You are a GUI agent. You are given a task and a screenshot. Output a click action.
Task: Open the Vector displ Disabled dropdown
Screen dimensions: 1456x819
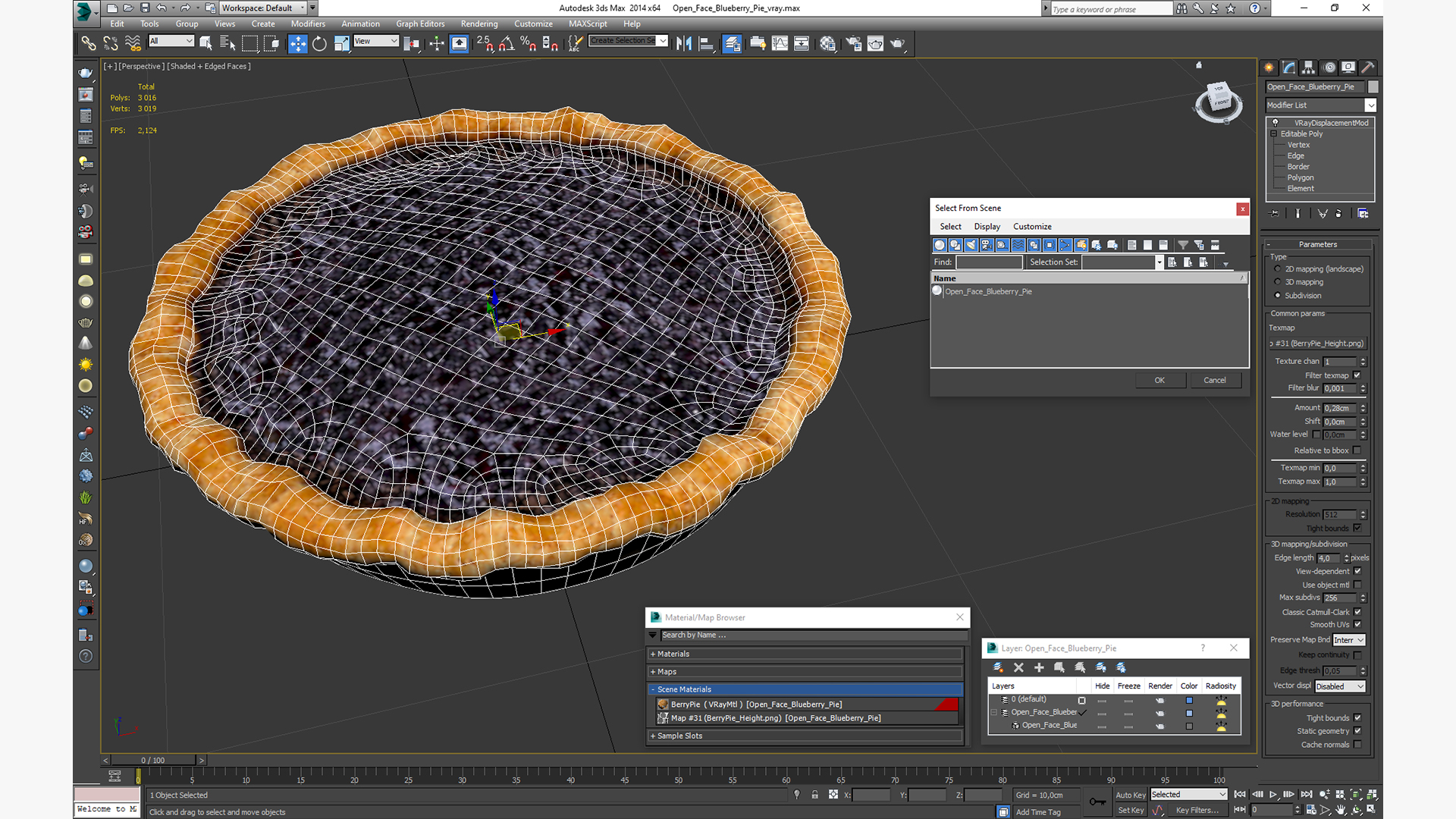(1340, 686)
